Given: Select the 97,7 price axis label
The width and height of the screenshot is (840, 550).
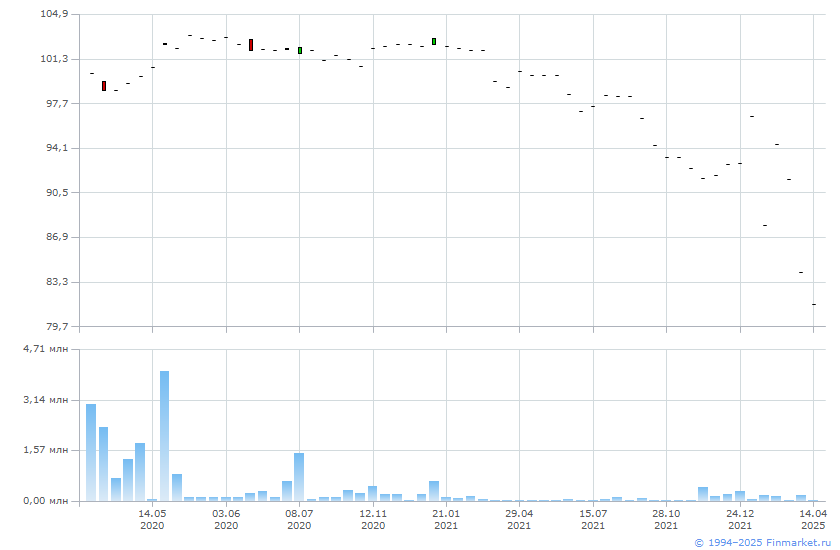Looking at the screenshot, I should click(57, 103).
